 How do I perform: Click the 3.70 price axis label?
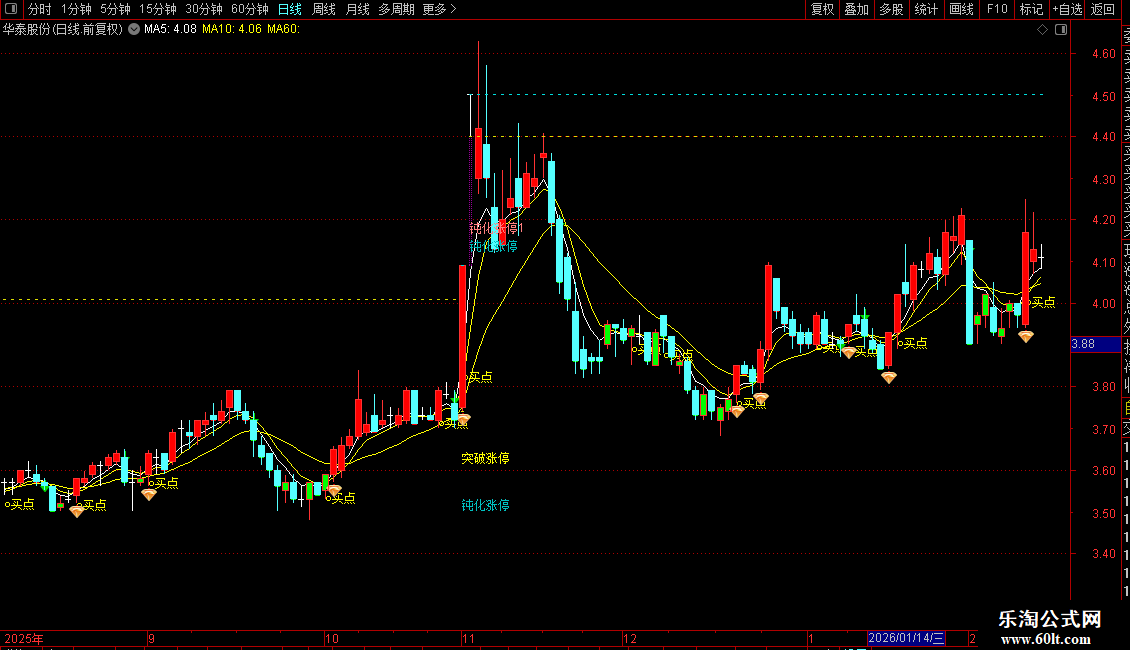pyautogui.click(x=1104, y=429)
